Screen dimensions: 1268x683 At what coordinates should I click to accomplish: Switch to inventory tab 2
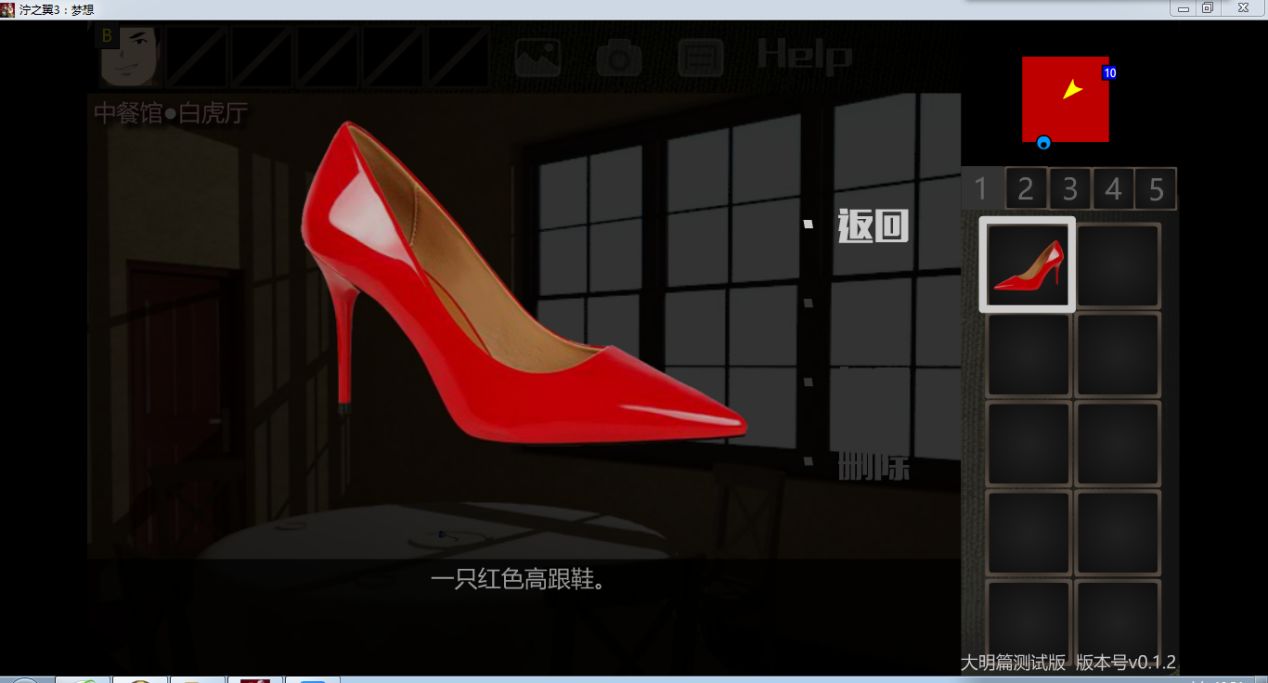(1025, 188)
